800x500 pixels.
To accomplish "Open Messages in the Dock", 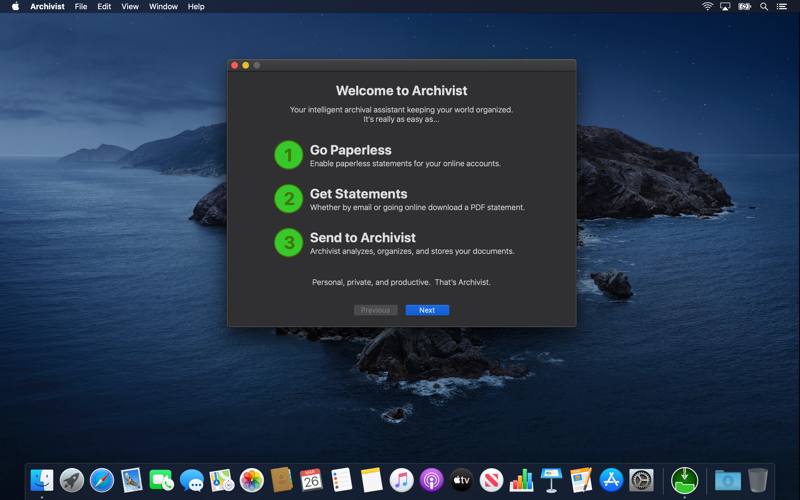I will point(192,480).
